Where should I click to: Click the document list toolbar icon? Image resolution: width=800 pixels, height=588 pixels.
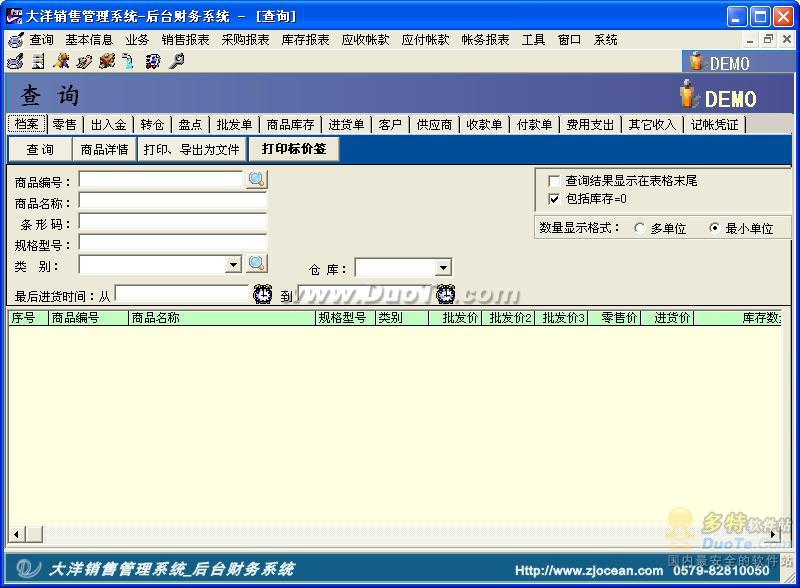coord(38,62)
